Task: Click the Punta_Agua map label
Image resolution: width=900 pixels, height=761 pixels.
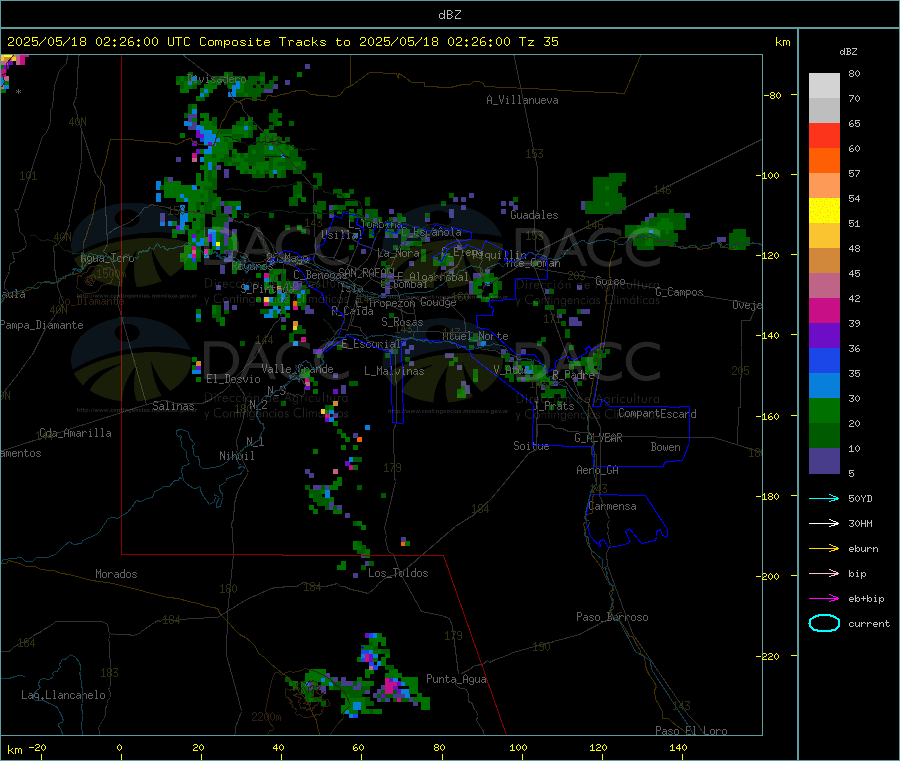Action: 456,679
